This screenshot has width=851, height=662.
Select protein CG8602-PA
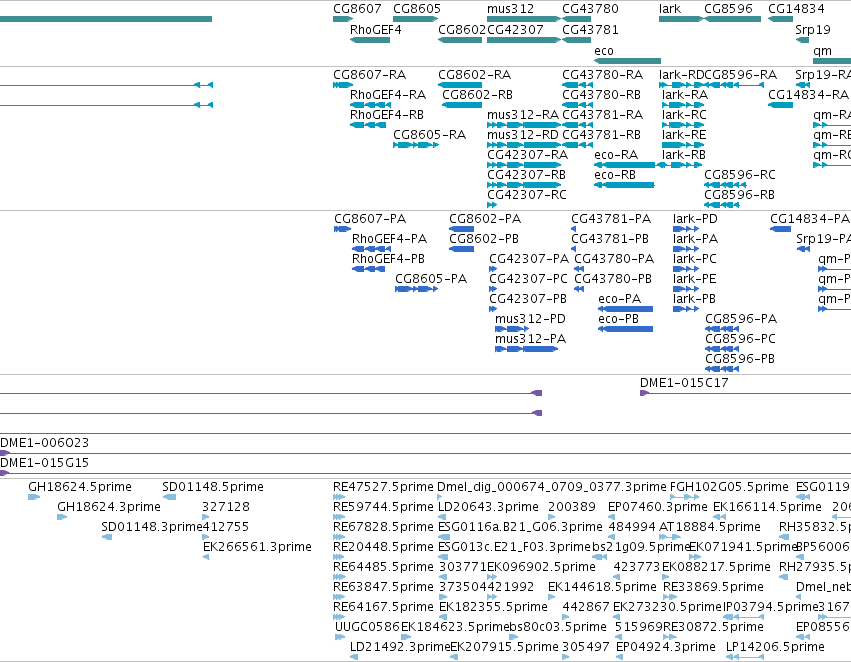click(485, 219)
